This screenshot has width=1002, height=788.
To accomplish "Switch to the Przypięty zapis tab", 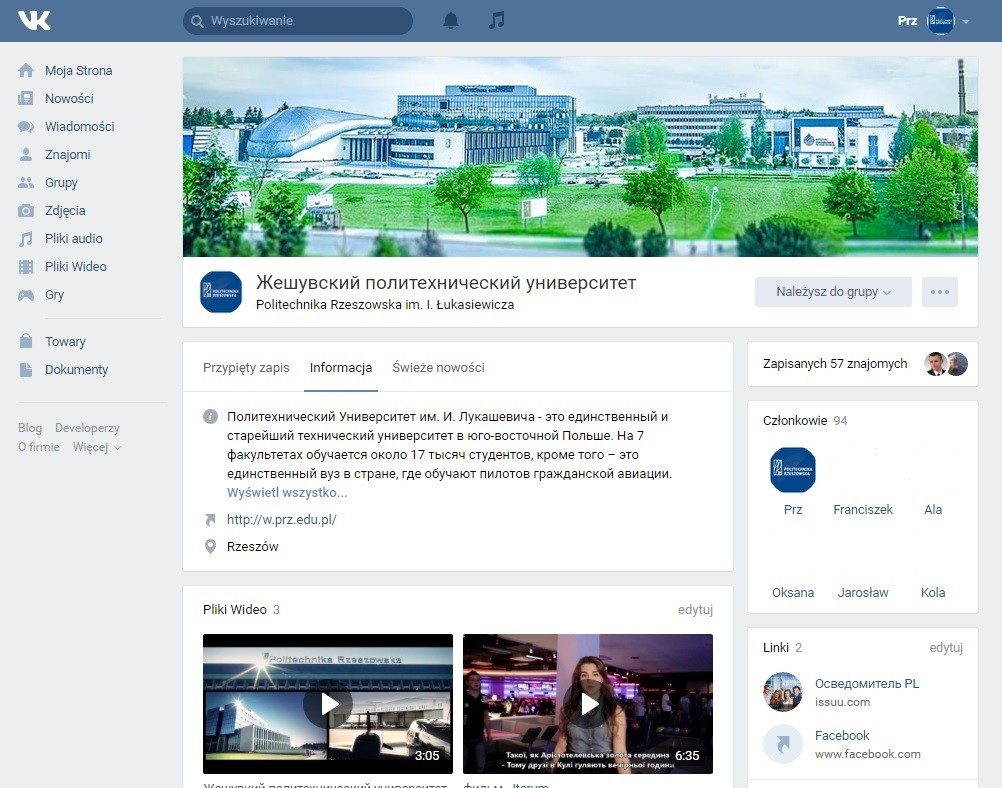I will click(x=246, y=368).
